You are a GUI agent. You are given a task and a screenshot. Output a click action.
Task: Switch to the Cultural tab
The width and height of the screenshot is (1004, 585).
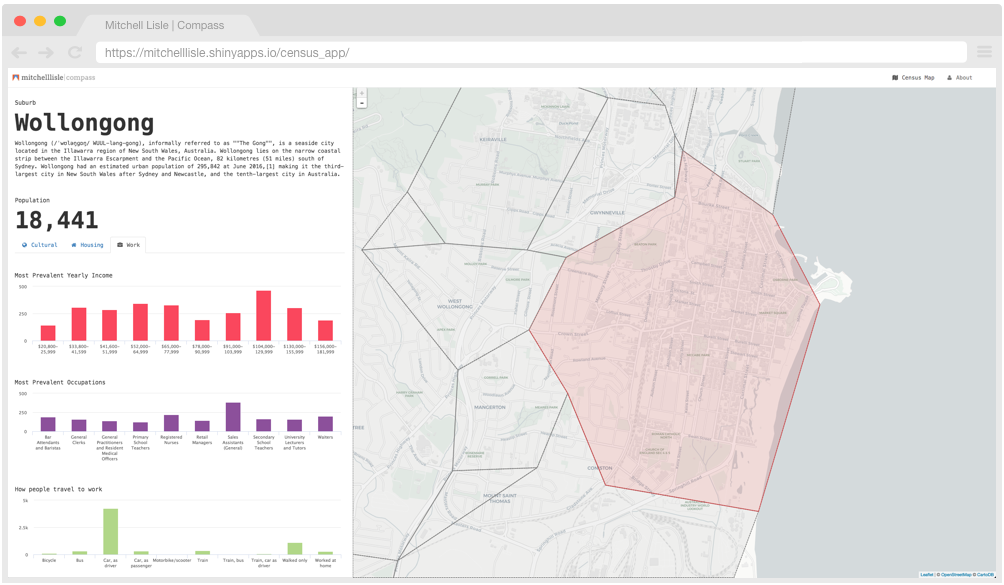click(44, 245)
